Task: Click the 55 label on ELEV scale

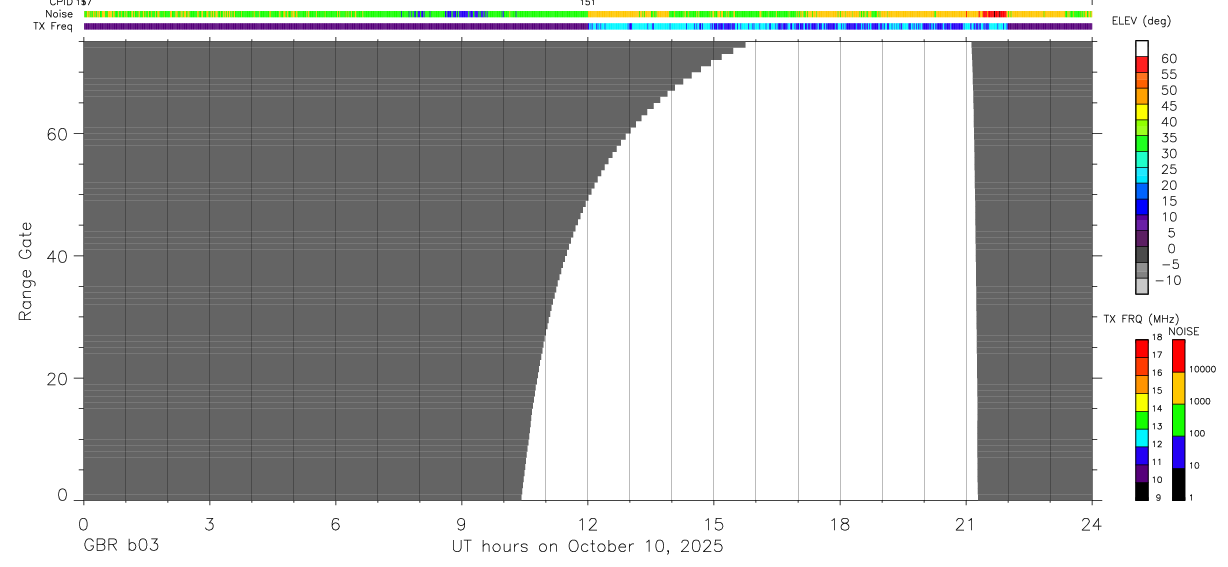Action: point(1169,75)
